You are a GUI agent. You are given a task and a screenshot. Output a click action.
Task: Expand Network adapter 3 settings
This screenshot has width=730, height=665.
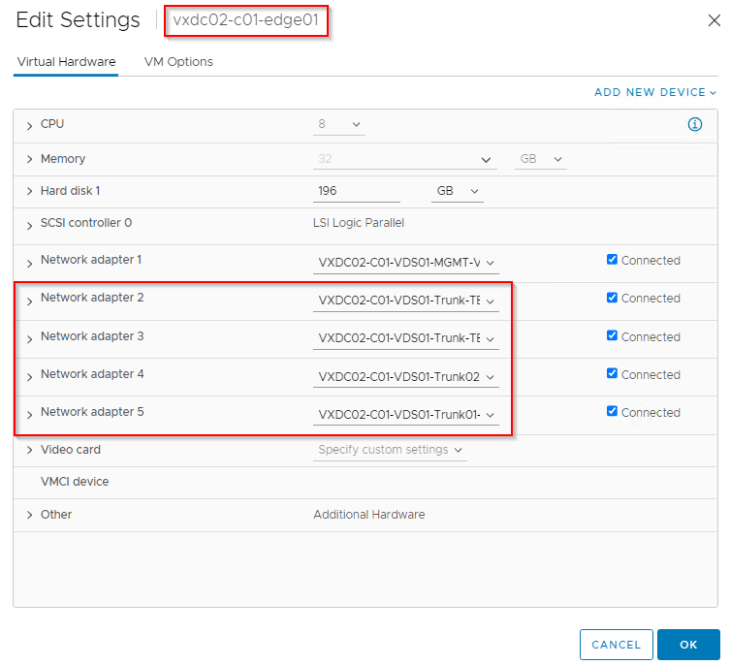(29, 339)
